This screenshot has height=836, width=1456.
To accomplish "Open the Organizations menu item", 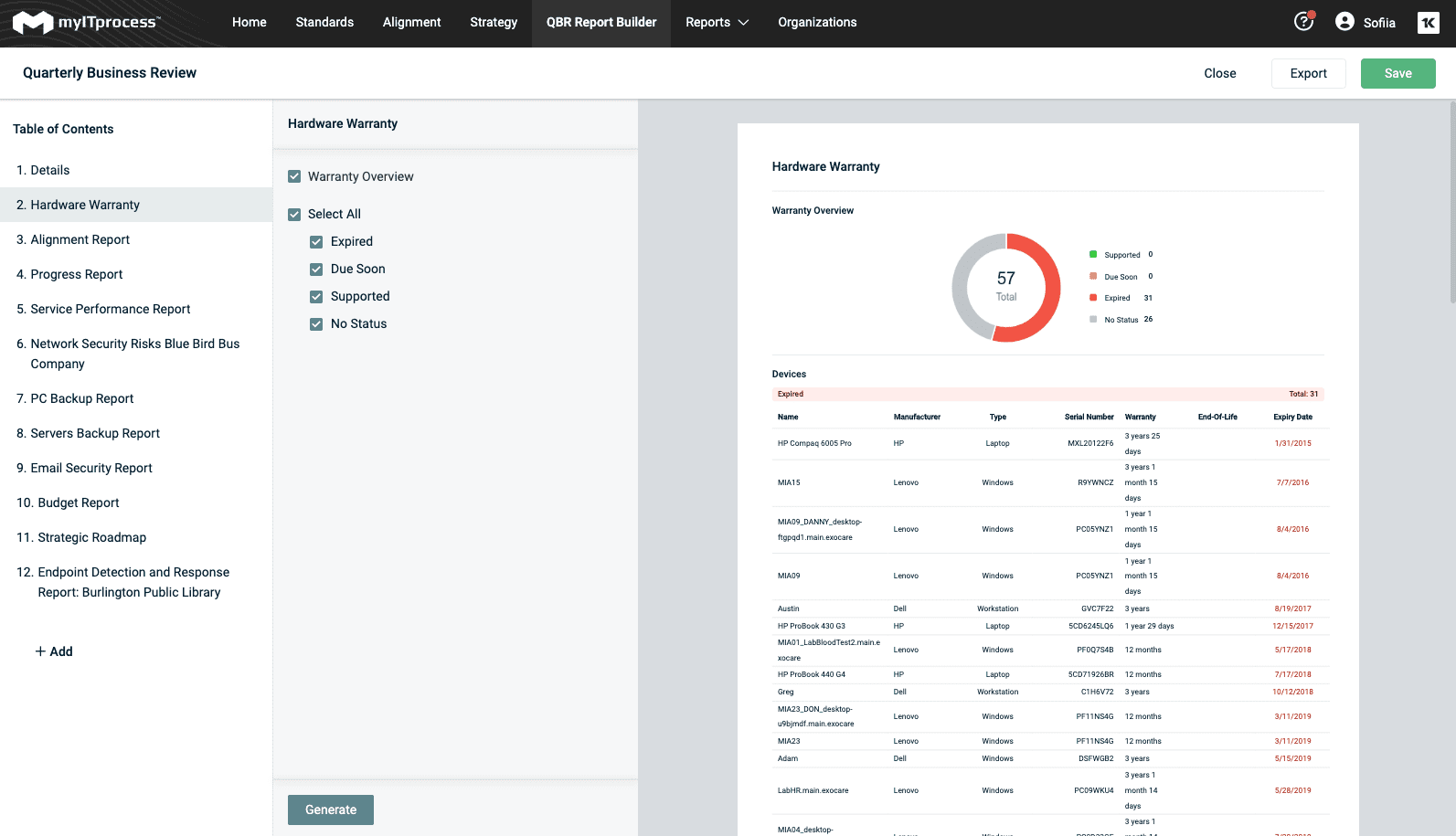I will pyautogui.click(x=817, y=23).
